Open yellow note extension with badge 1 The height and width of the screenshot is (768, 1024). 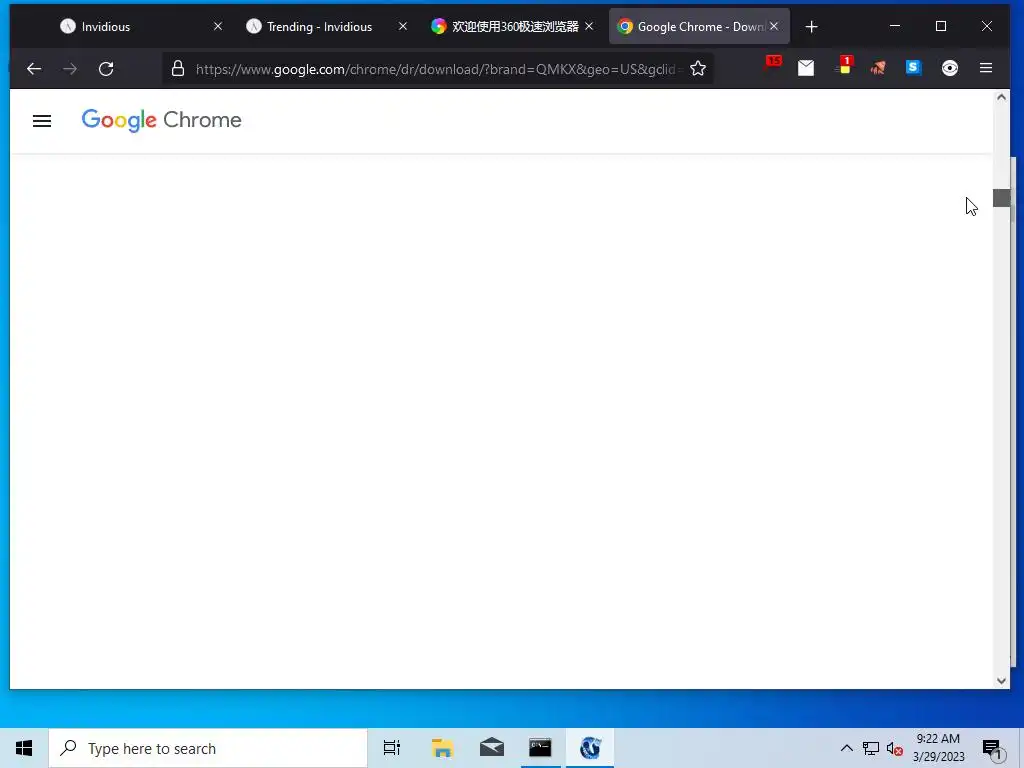(x=843, y=66)
